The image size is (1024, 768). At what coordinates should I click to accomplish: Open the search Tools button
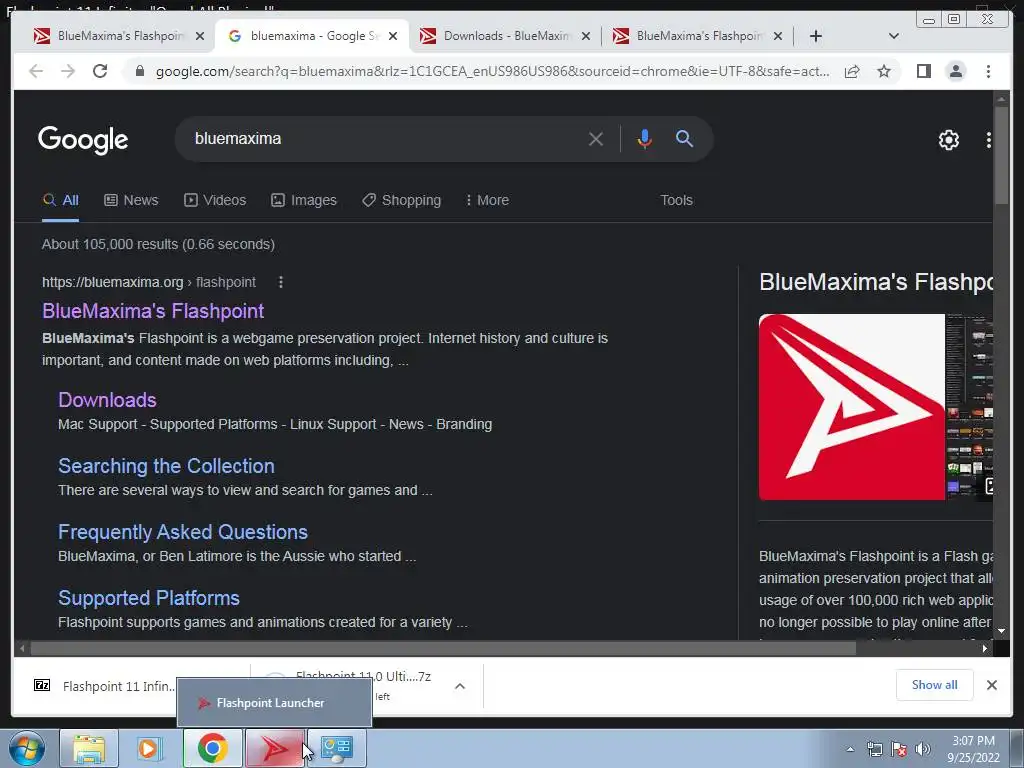(676, 200)
